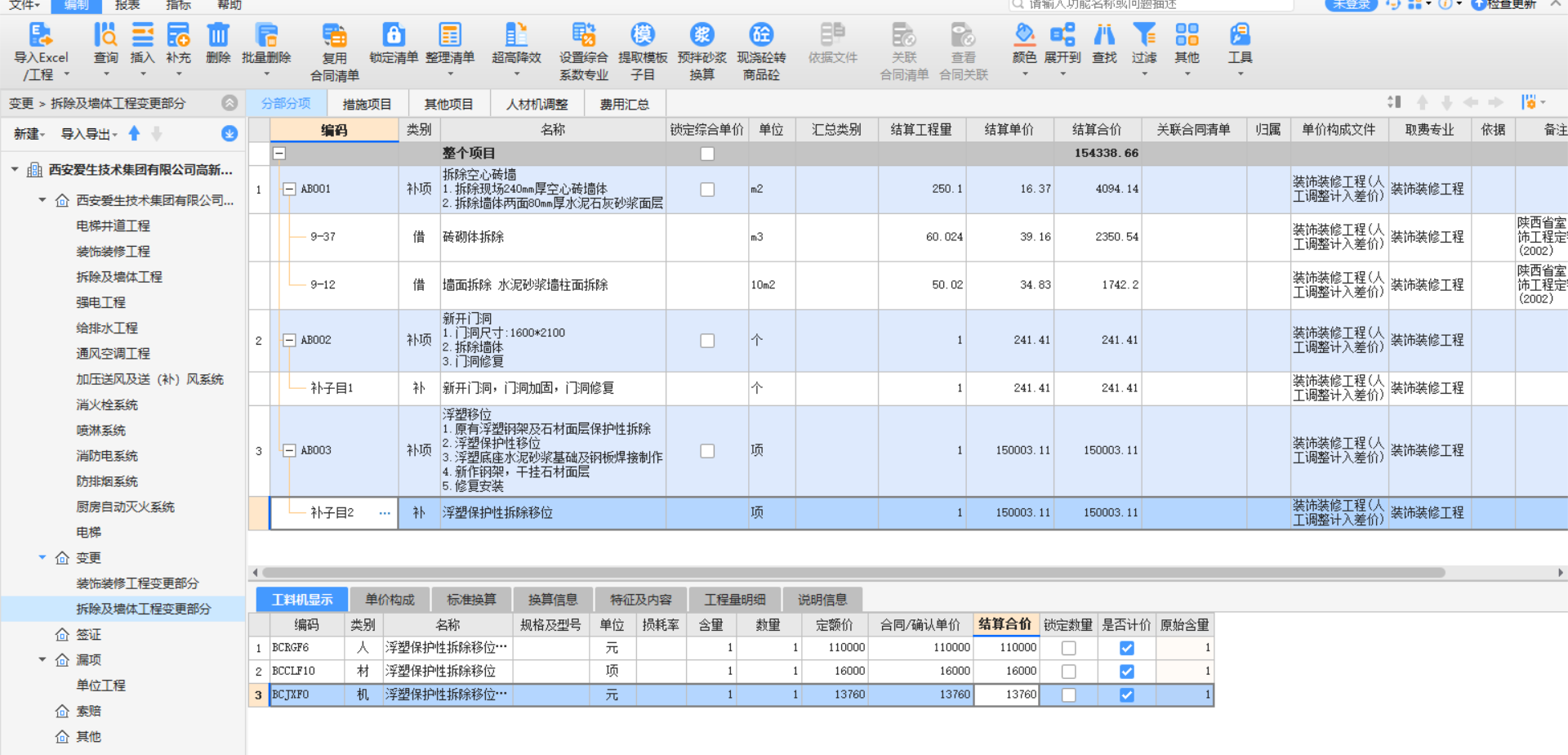Click the 未登录 login button
The width and height of the screenshot is (1568, 755).
[x=1351, y=5]
